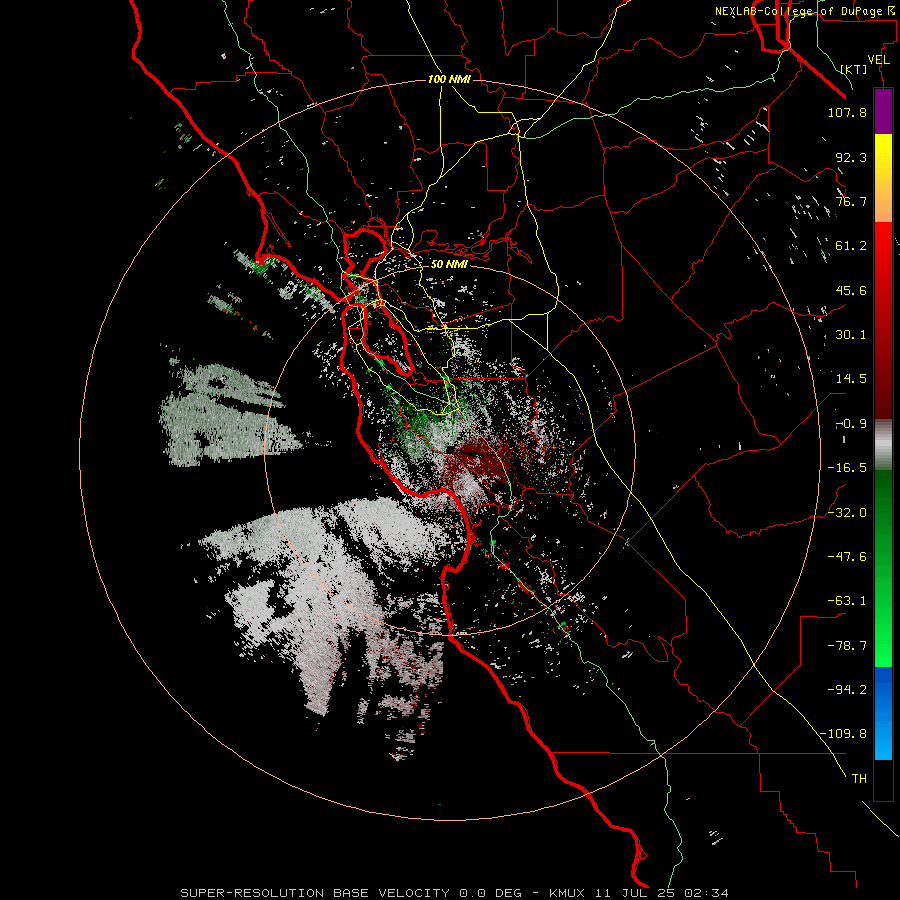Viewport: 900px width, 900px height.
Task: Click the -0.9 velocity scale value
Action: pyautogui.click(x=851, y=424)
